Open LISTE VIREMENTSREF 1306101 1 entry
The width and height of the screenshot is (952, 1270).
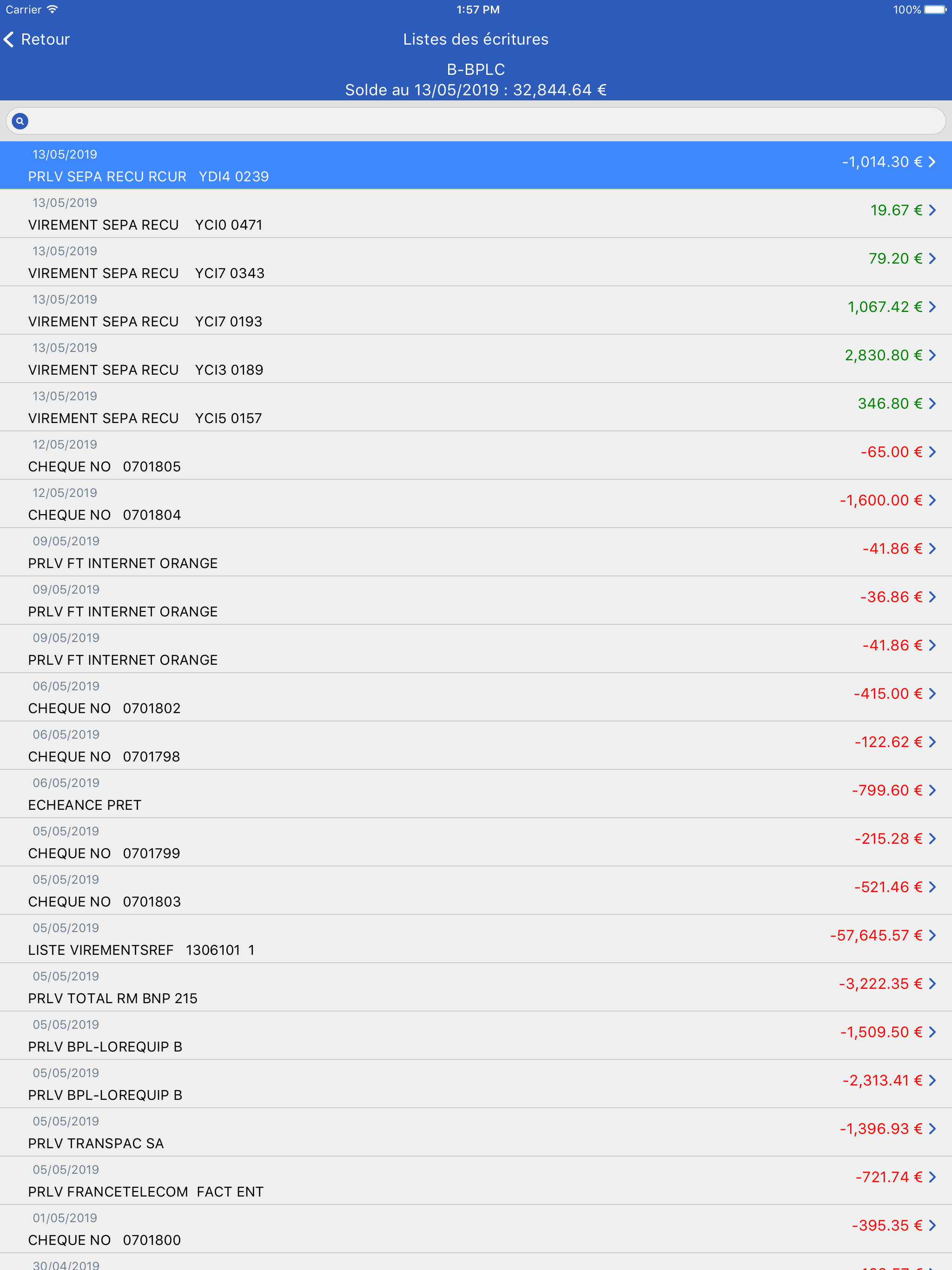[x=476, y=939]
